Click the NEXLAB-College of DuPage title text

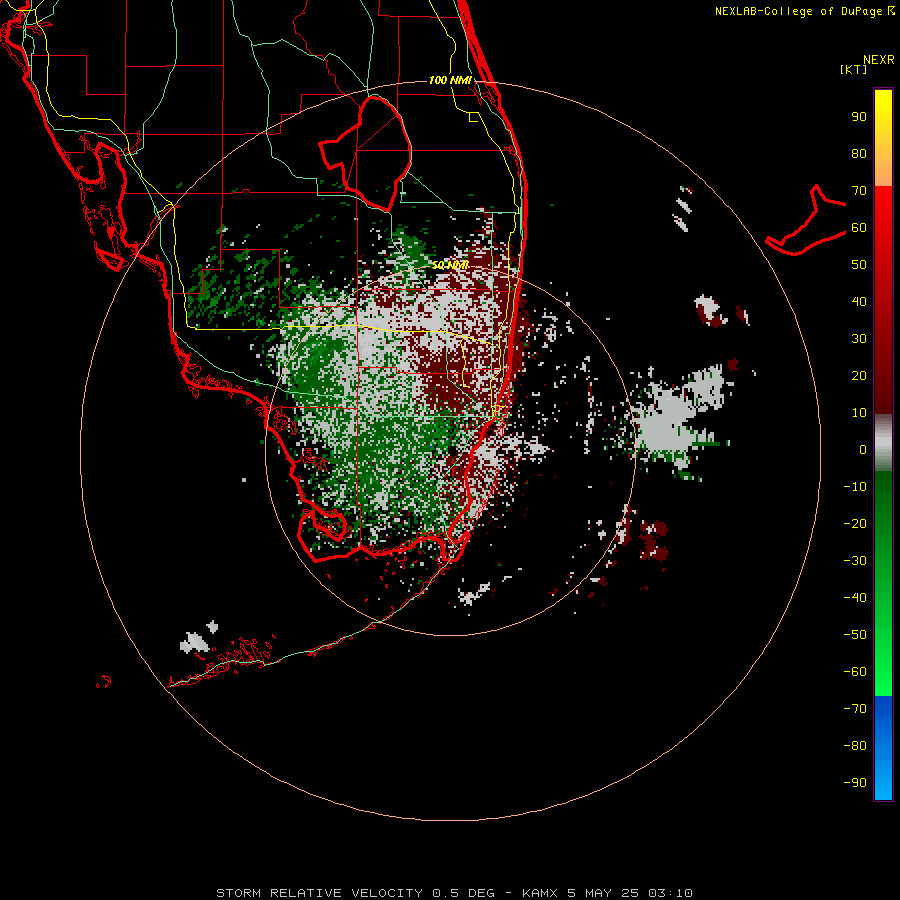[x=804, y=11]
